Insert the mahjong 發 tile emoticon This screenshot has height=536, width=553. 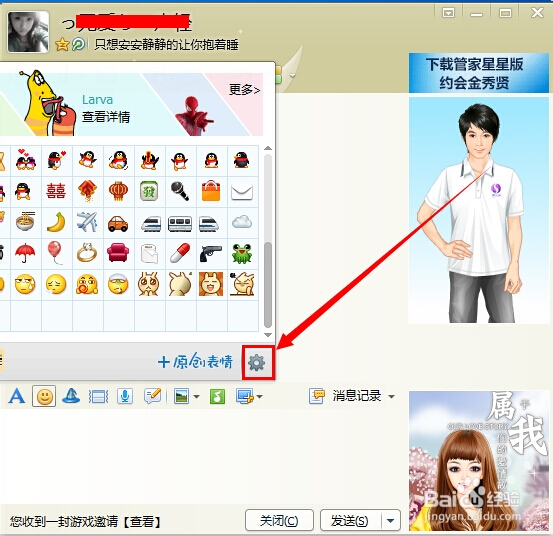click(149, 191)
